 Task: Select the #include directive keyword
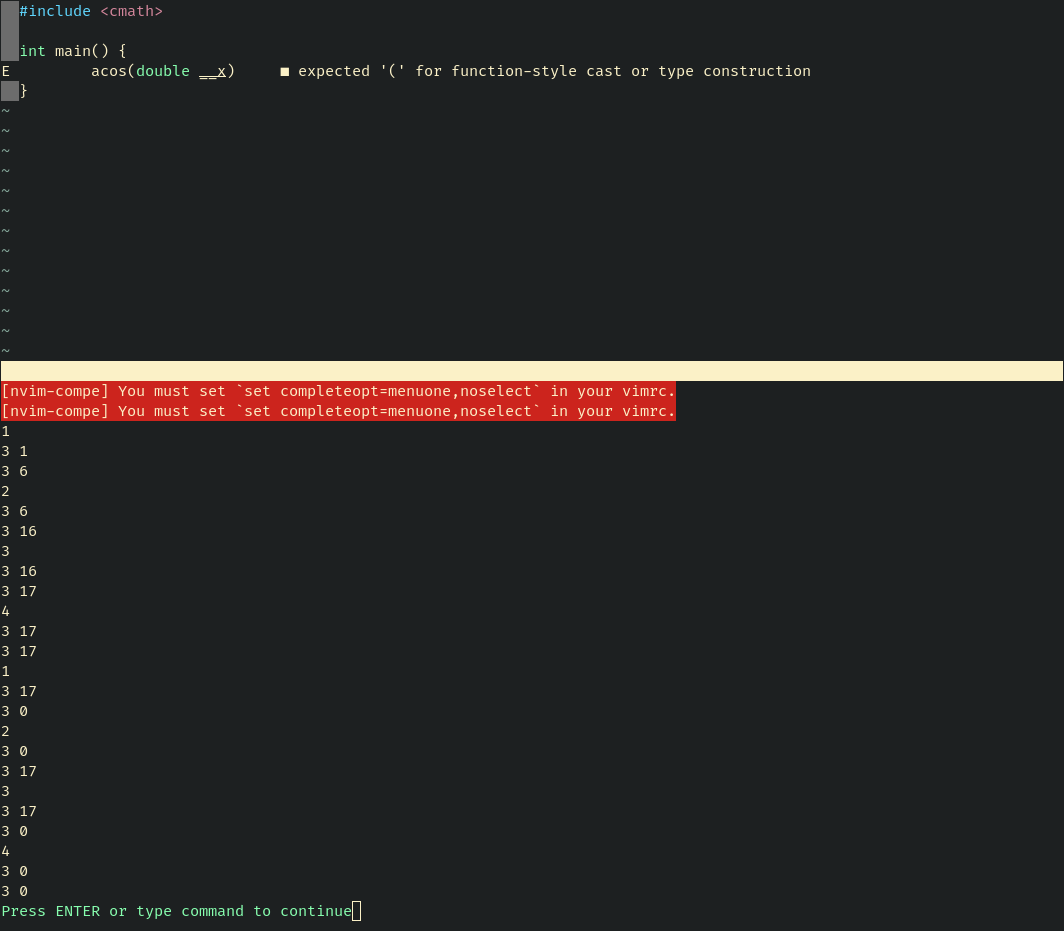(53, 11)
